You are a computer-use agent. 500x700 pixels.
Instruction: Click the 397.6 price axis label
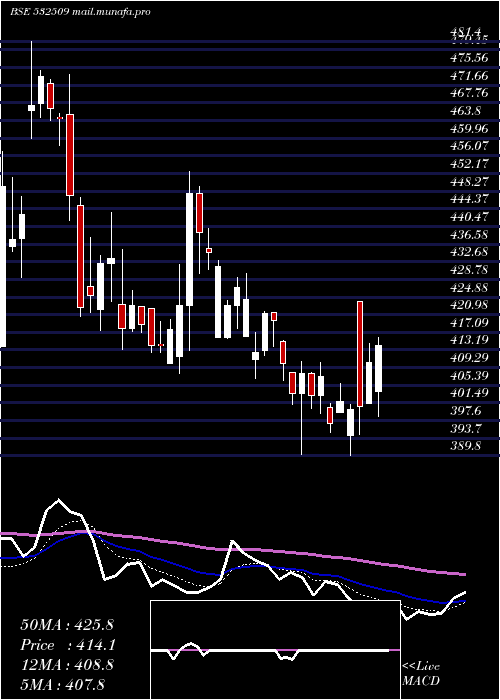point(467,411)
